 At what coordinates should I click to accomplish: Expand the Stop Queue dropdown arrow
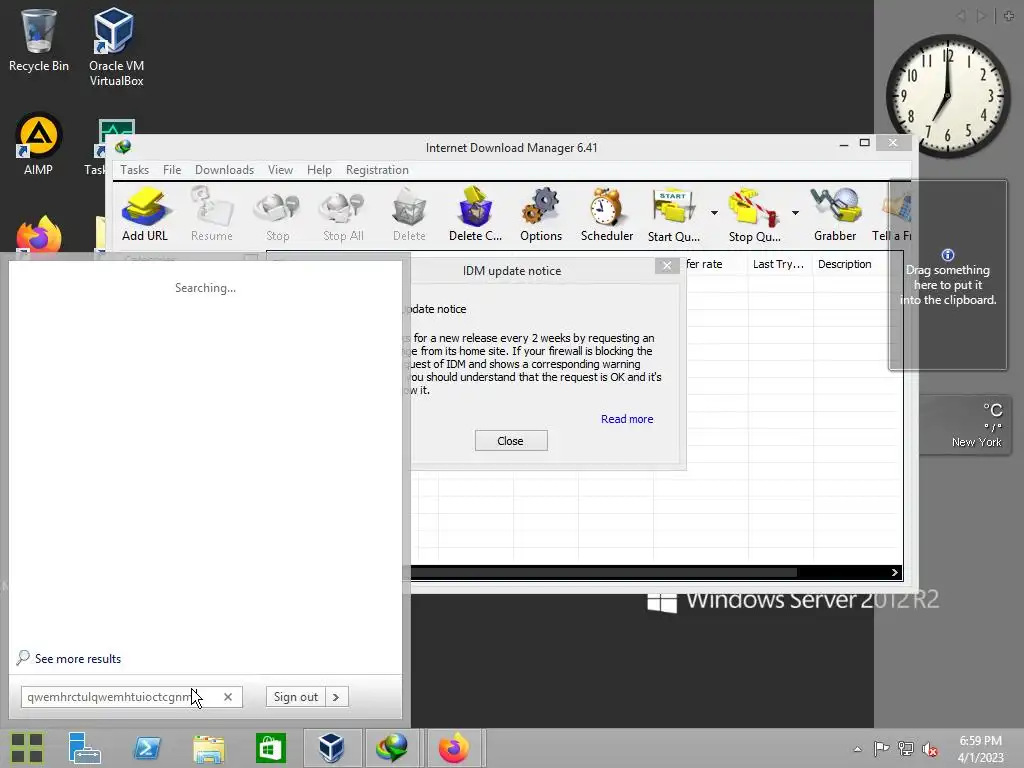795,213
